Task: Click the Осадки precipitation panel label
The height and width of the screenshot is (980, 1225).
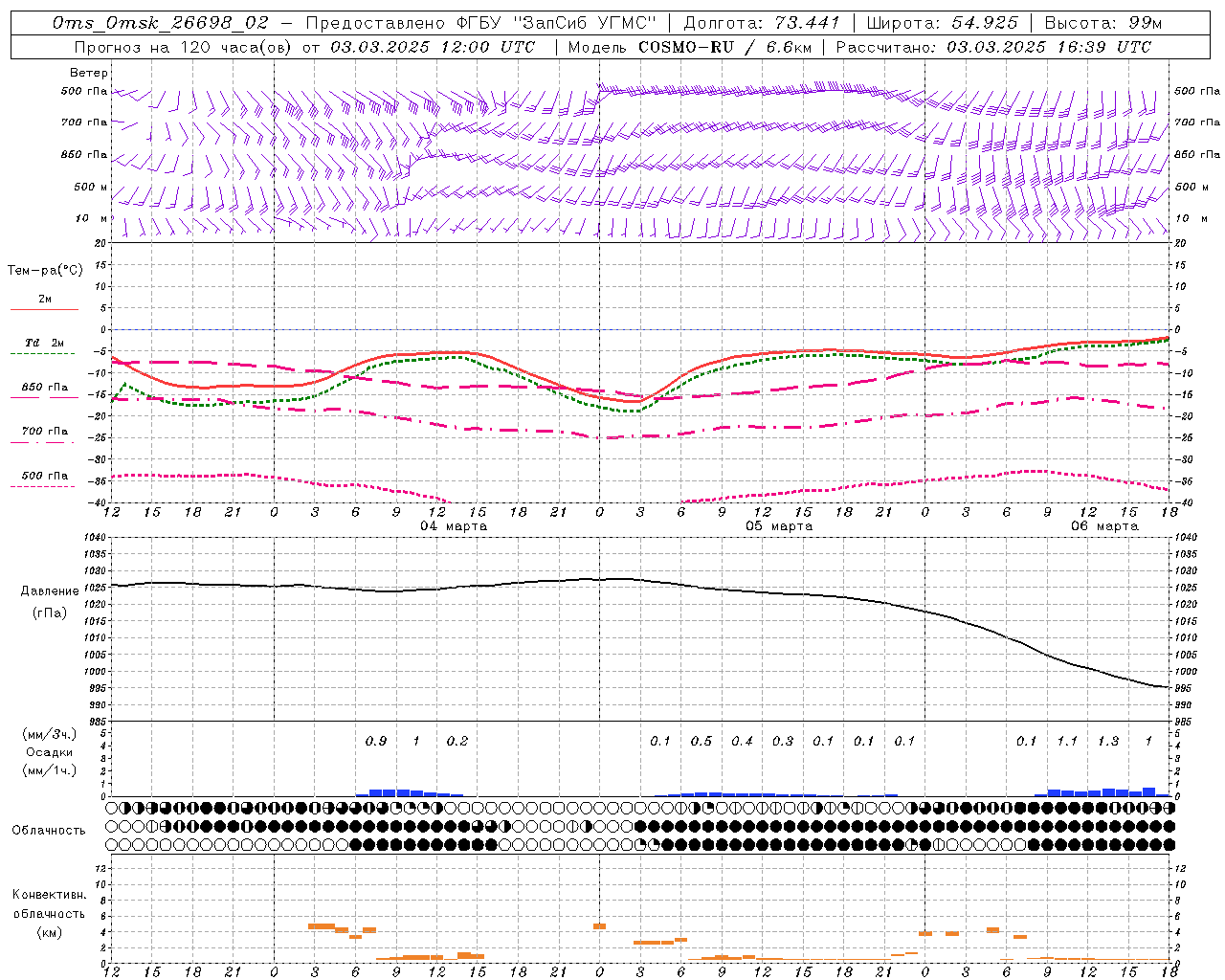Action: click(x=50, y=752)
